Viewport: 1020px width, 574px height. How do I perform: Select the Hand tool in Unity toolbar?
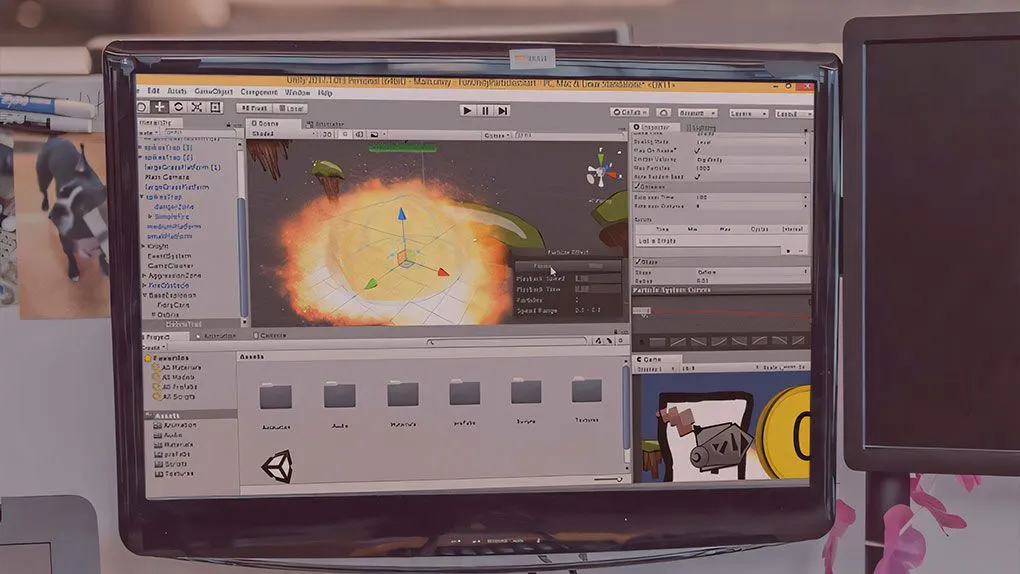(x=142, y=107)
